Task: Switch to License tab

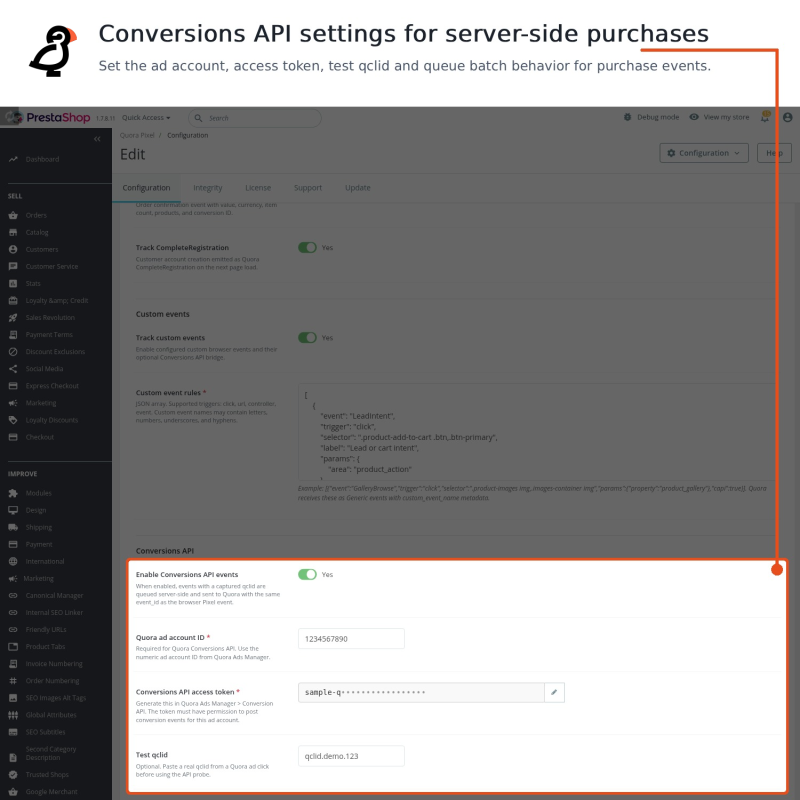Action: 258,188
